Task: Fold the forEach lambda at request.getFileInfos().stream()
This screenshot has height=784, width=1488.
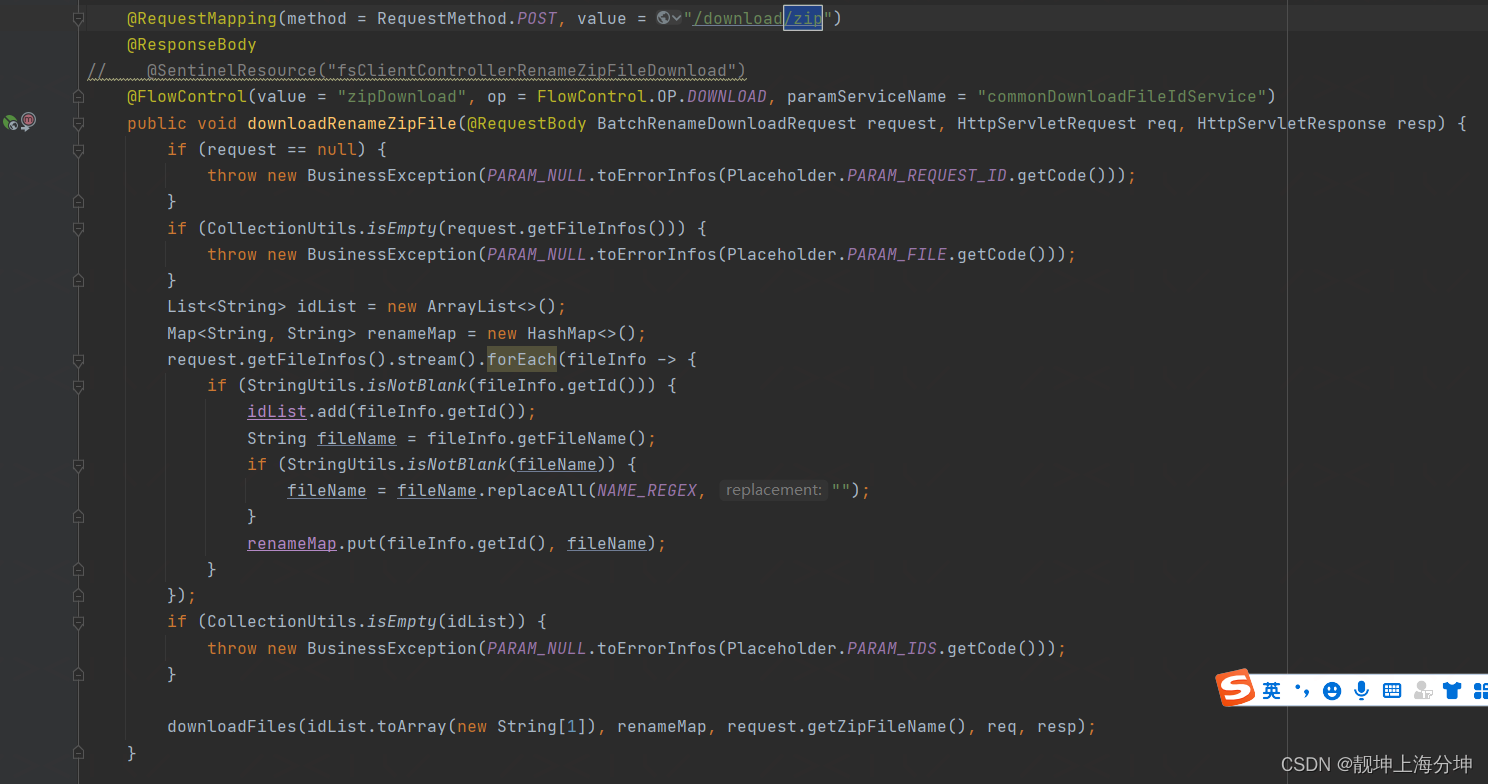Action: 78,359
